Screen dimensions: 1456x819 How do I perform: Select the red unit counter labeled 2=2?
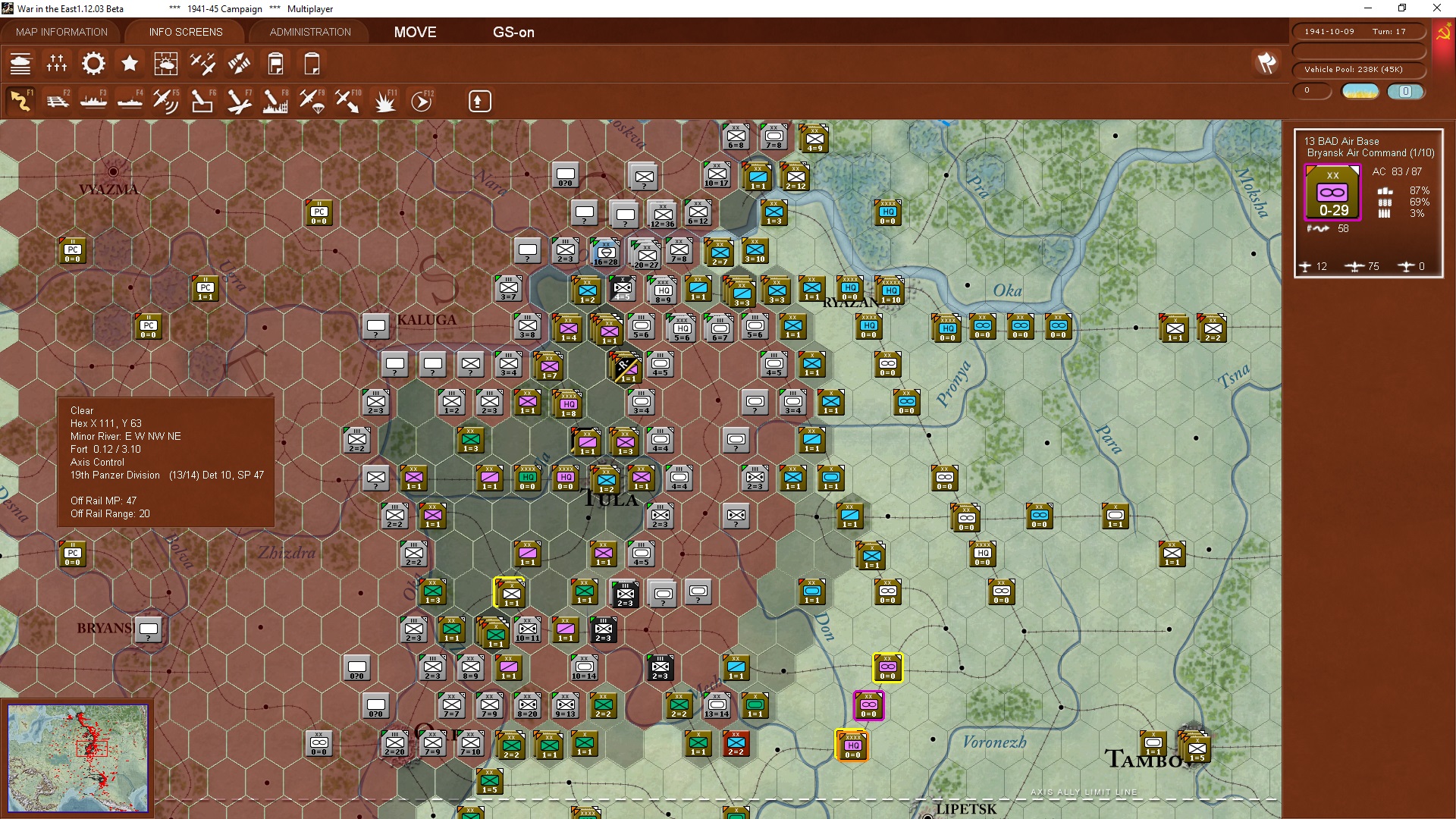click(736, 743)
